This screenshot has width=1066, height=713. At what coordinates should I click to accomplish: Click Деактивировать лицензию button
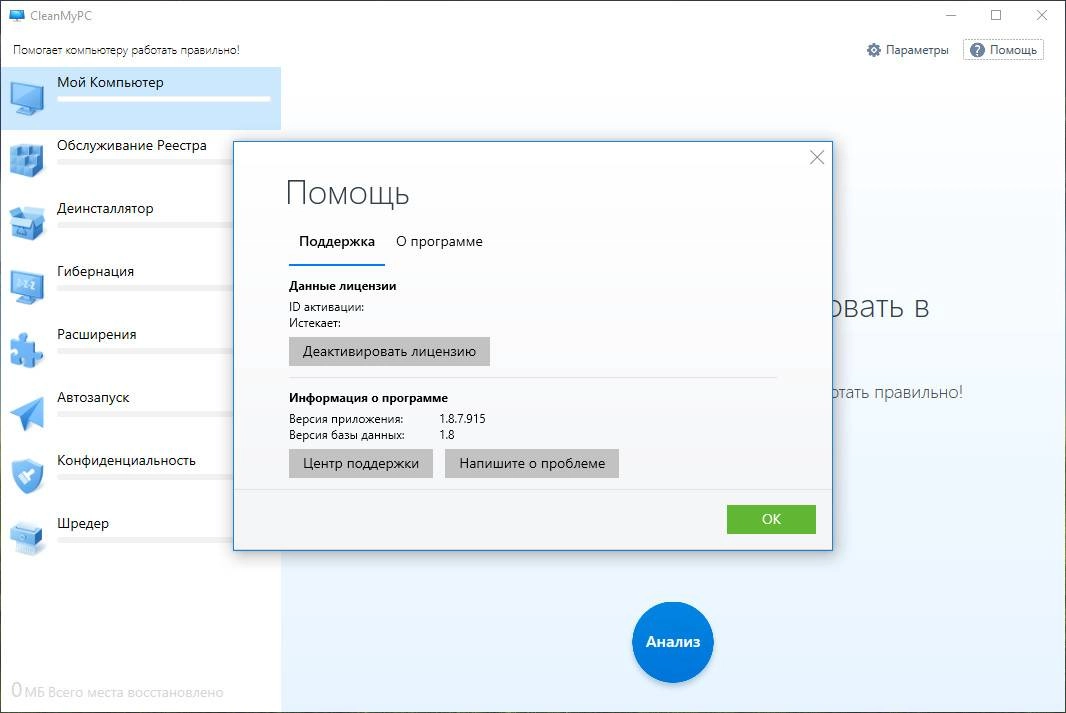pos(389,351)
